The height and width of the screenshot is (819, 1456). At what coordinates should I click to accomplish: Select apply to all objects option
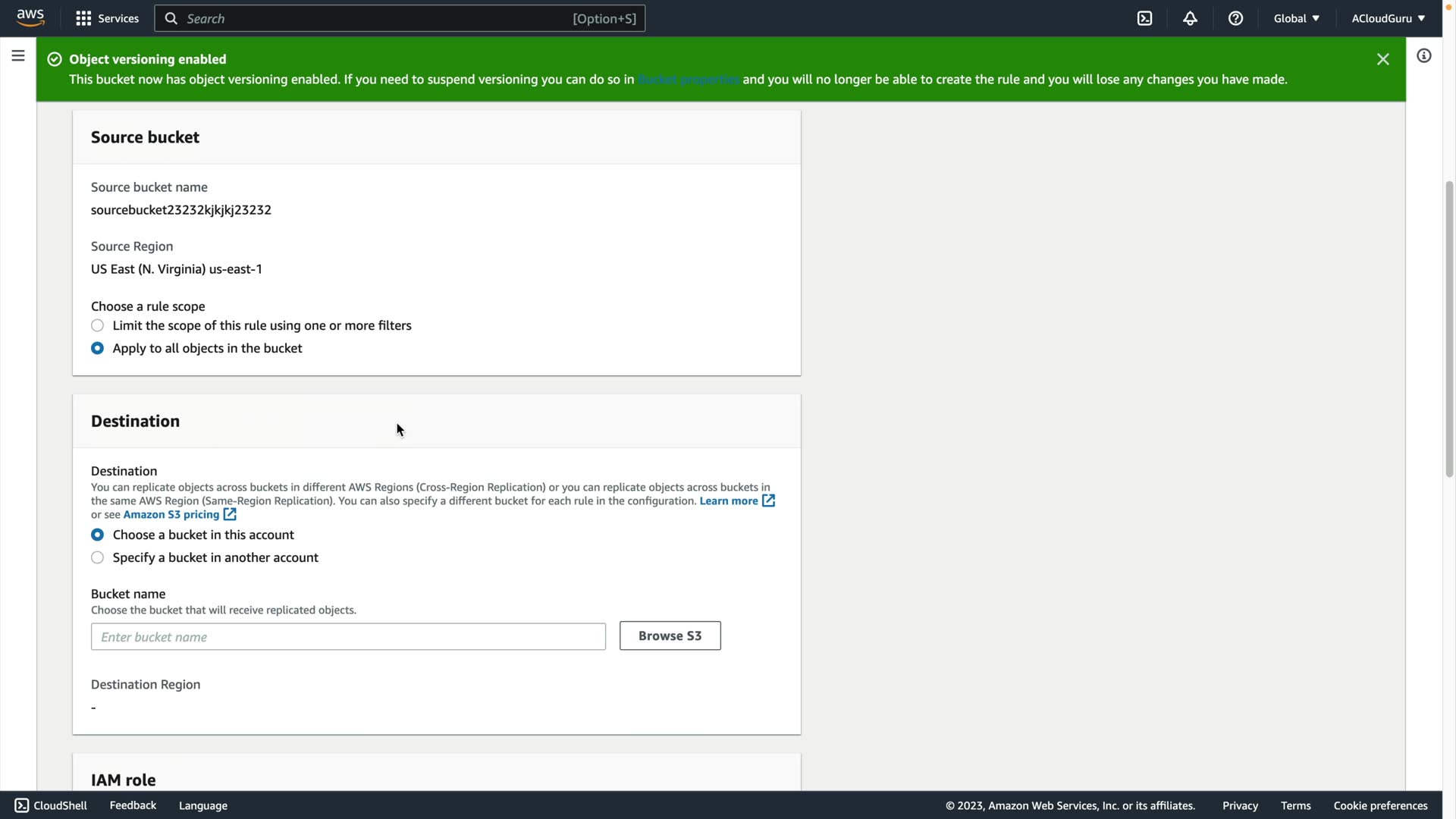98,348
